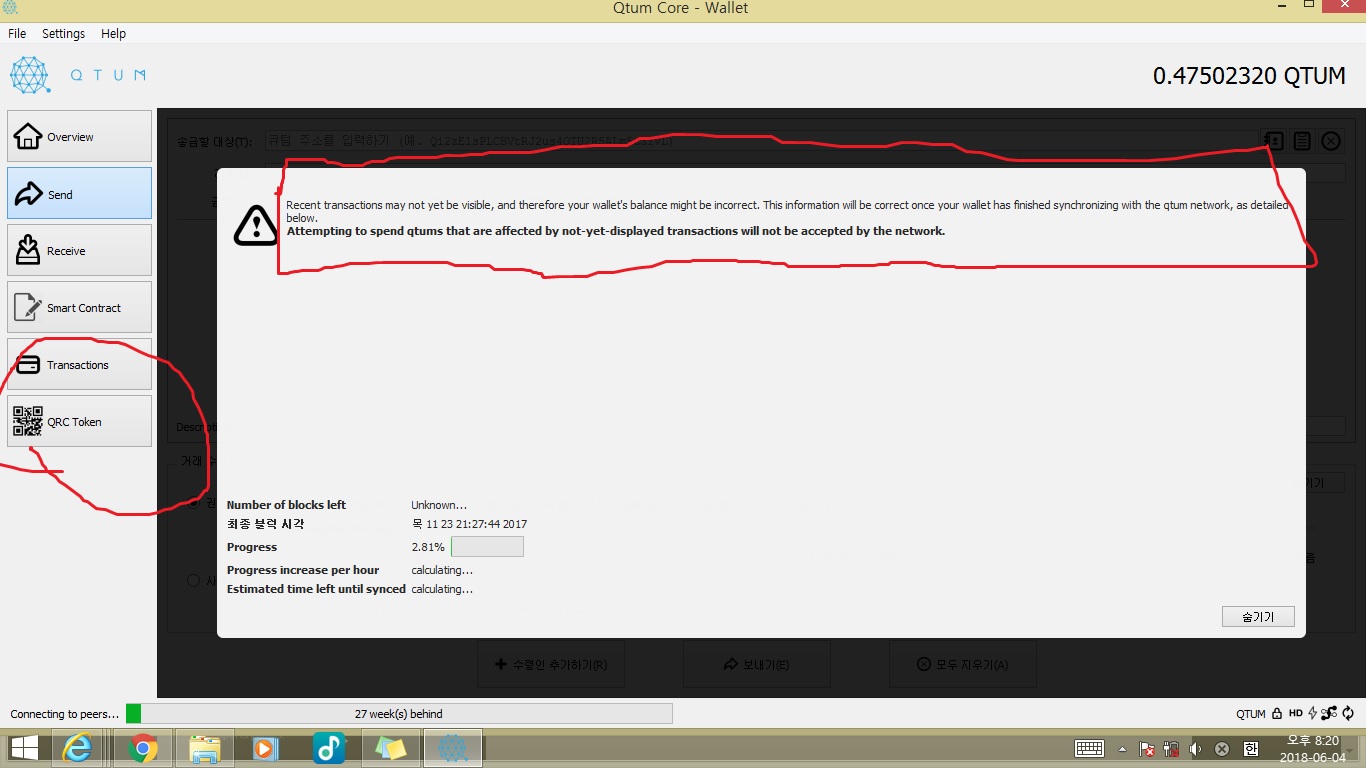Click the 2.81% progress value
1366x768 pixels.
pos(428,547)
